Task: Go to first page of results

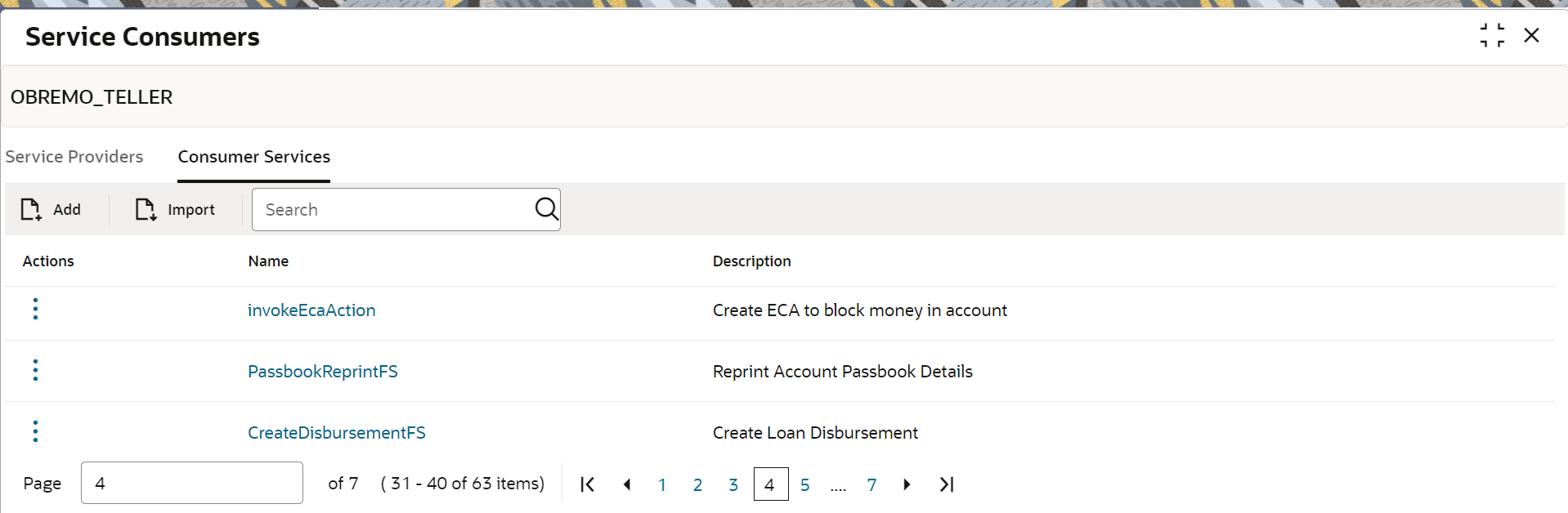Action: click(587, 484)
